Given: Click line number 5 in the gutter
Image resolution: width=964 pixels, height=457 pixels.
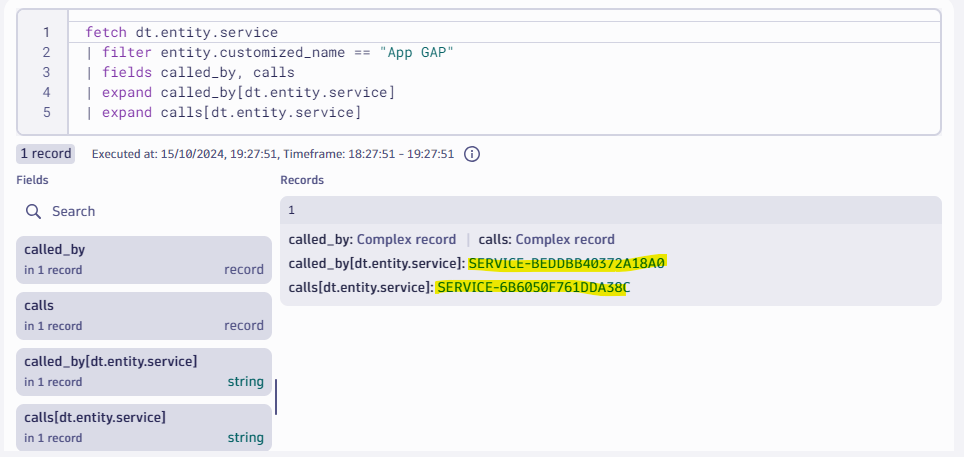Looking at the screenshot, I should click(x=47, y=113).
